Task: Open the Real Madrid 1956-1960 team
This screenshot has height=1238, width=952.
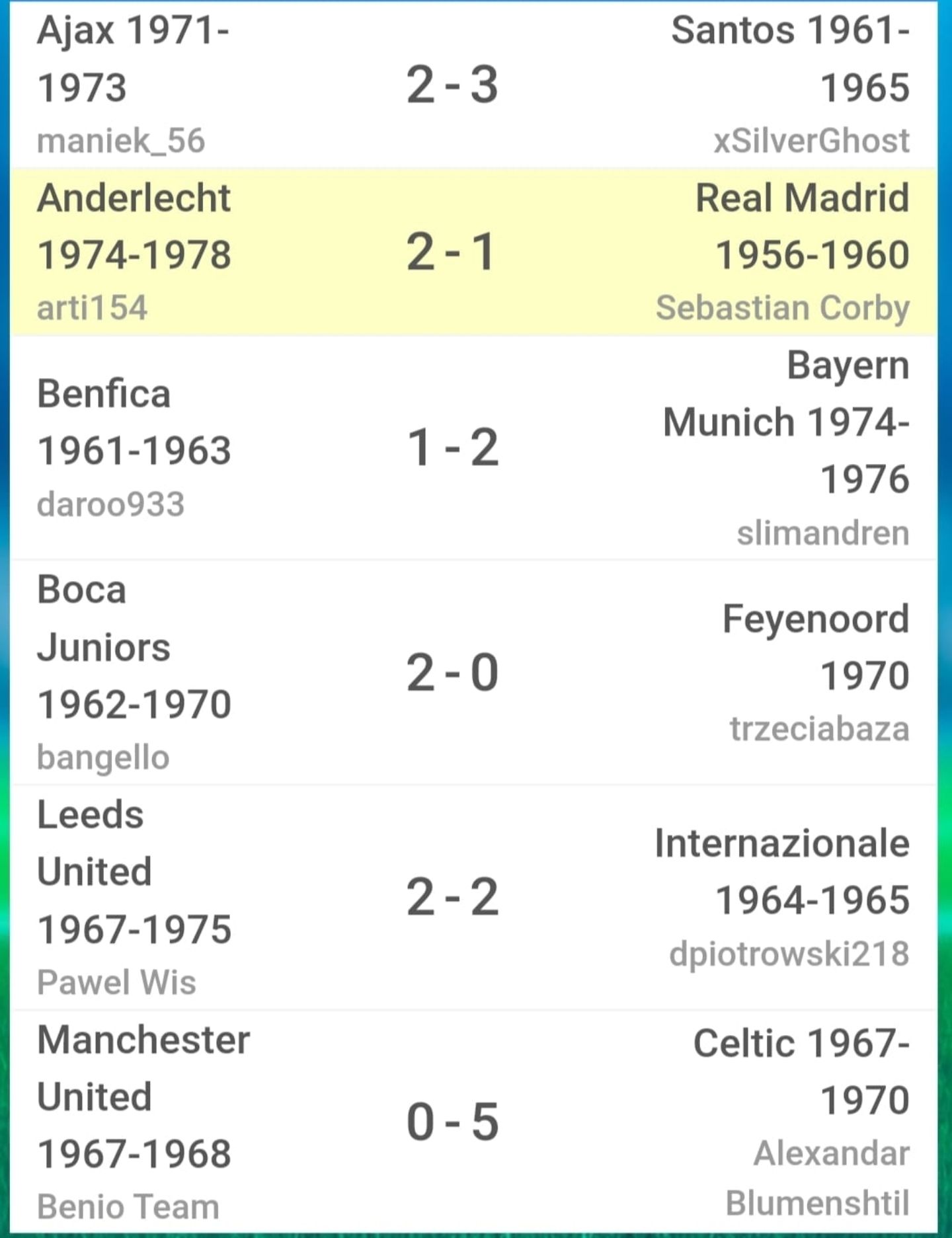Action: tap(803, 226)
